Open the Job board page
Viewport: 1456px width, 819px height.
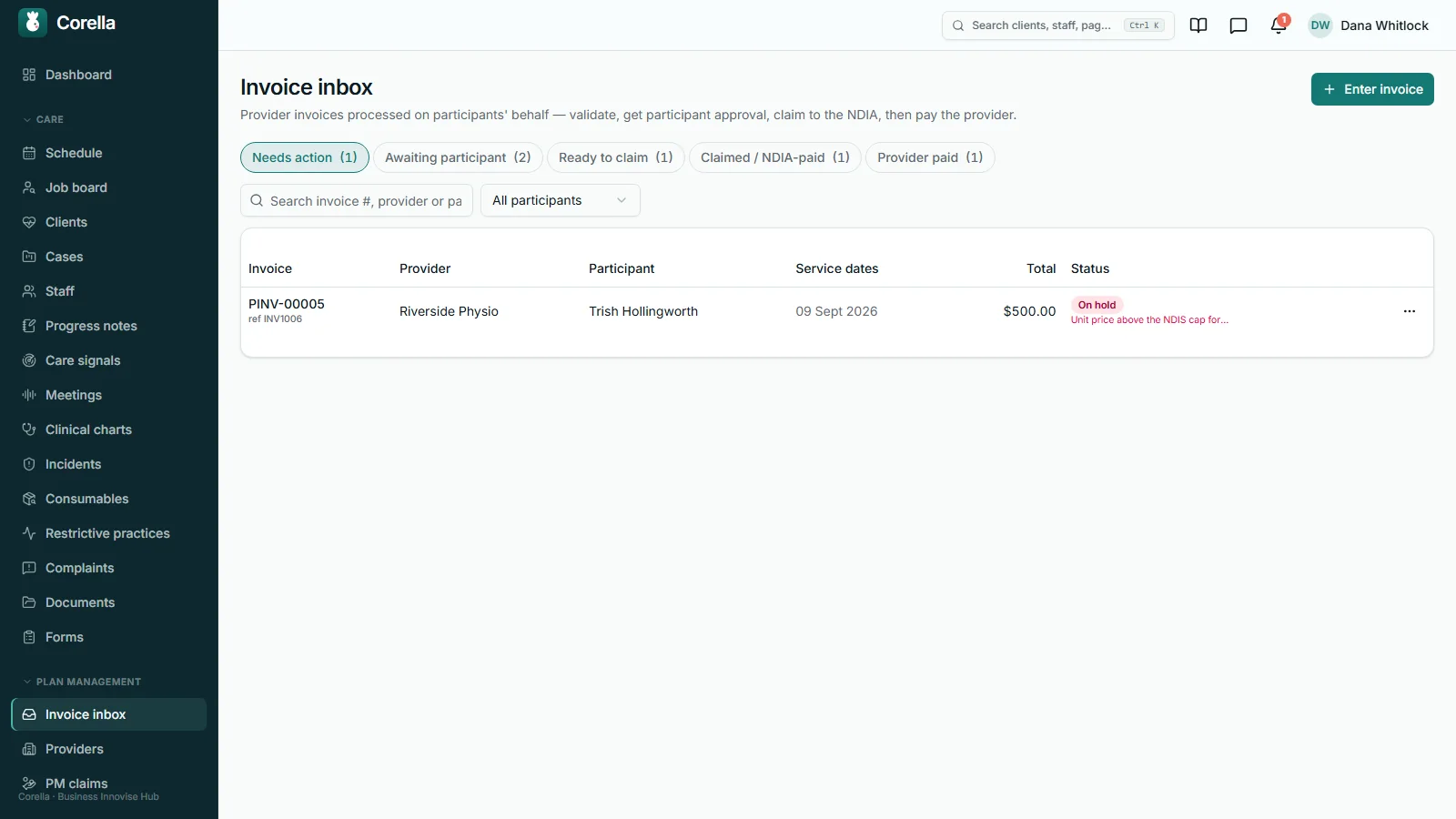[x=109, y=187]
